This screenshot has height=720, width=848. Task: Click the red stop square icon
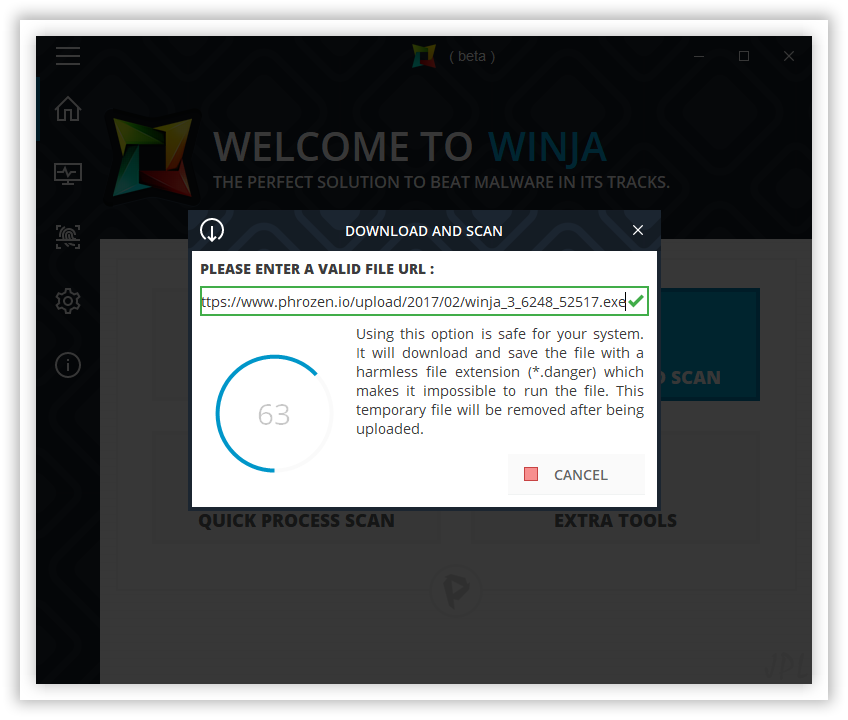[531, 474]
